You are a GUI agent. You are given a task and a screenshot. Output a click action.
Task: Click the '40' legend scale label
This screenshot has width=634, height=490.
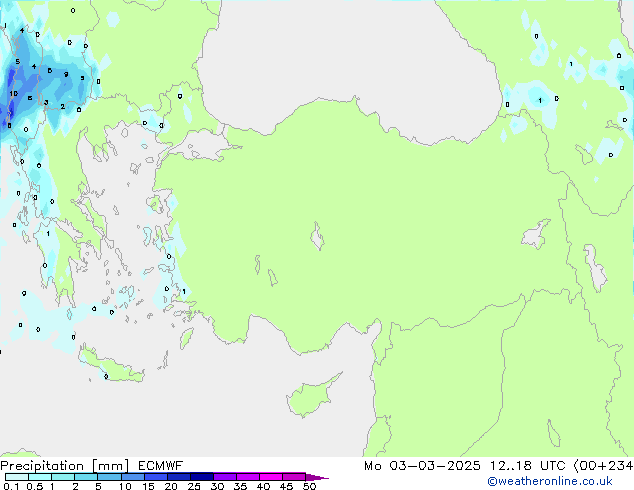tap(263, 486)
